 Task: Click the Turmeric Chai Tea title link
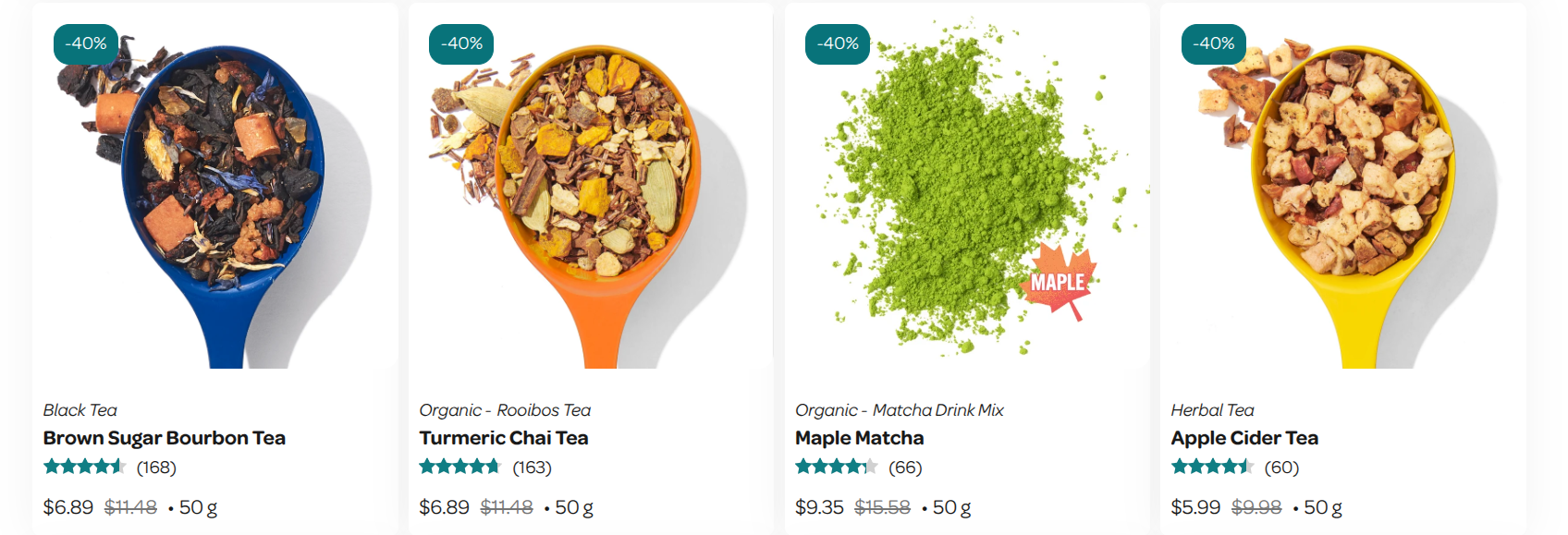tap(504, 438)
